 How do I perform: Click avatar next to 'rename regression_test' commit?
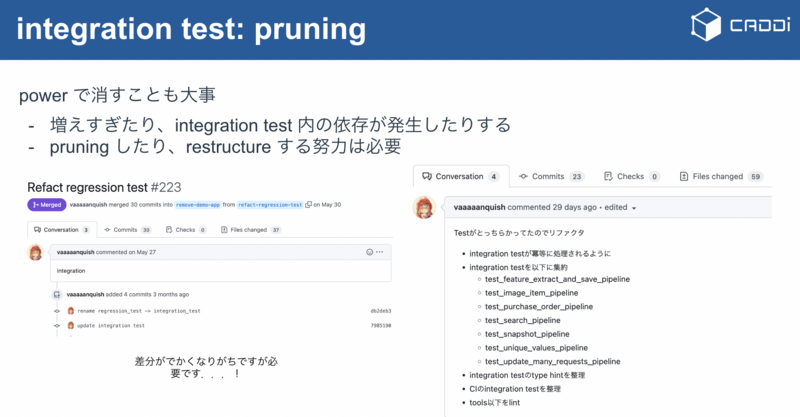[x=71, y=311]
